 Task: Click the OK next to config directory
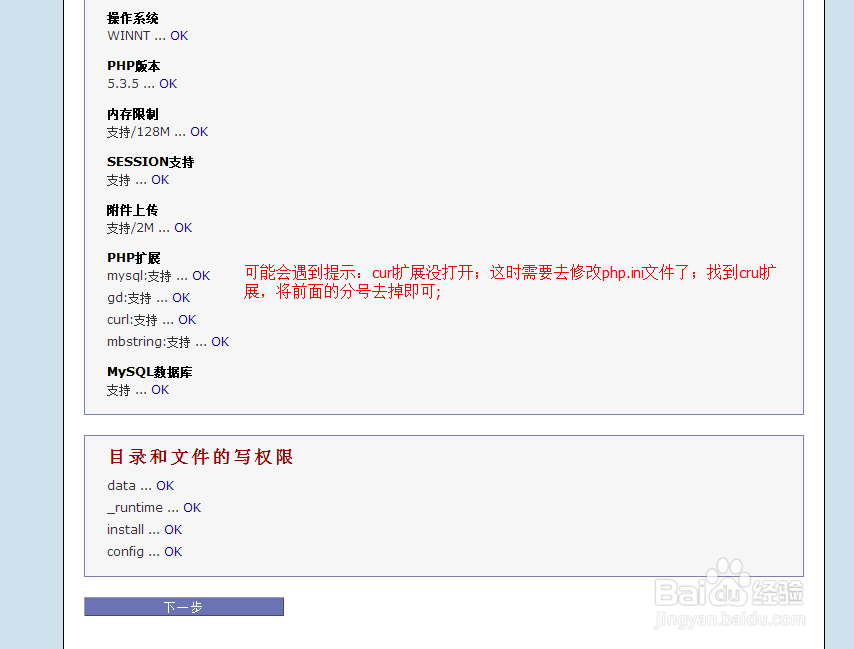click(171, 551)
